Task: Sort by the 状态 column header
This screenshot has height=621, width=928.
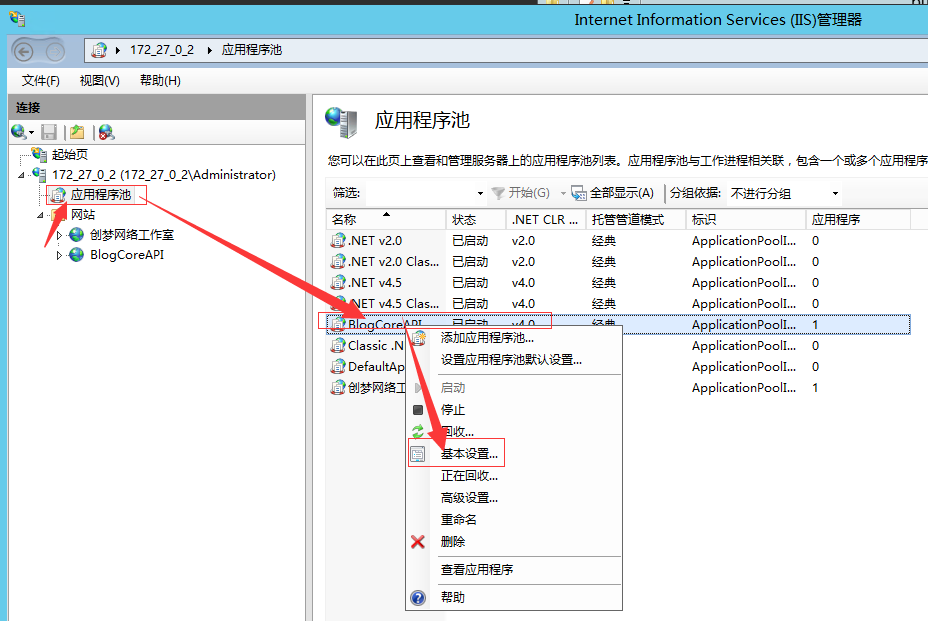Action: point(476,220)
